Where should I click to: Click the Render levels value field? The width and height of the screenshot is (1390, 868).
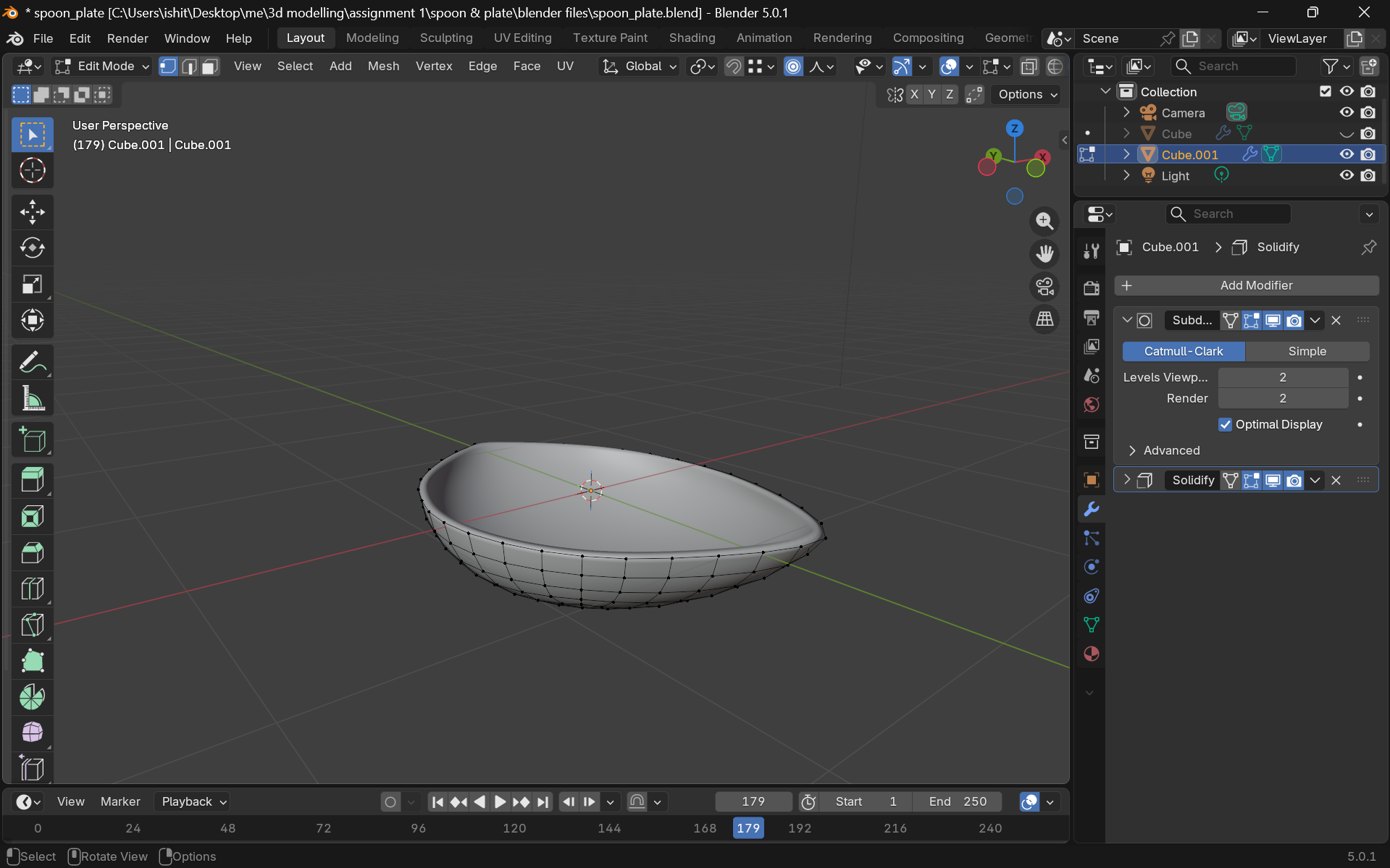coord(1283,399)
